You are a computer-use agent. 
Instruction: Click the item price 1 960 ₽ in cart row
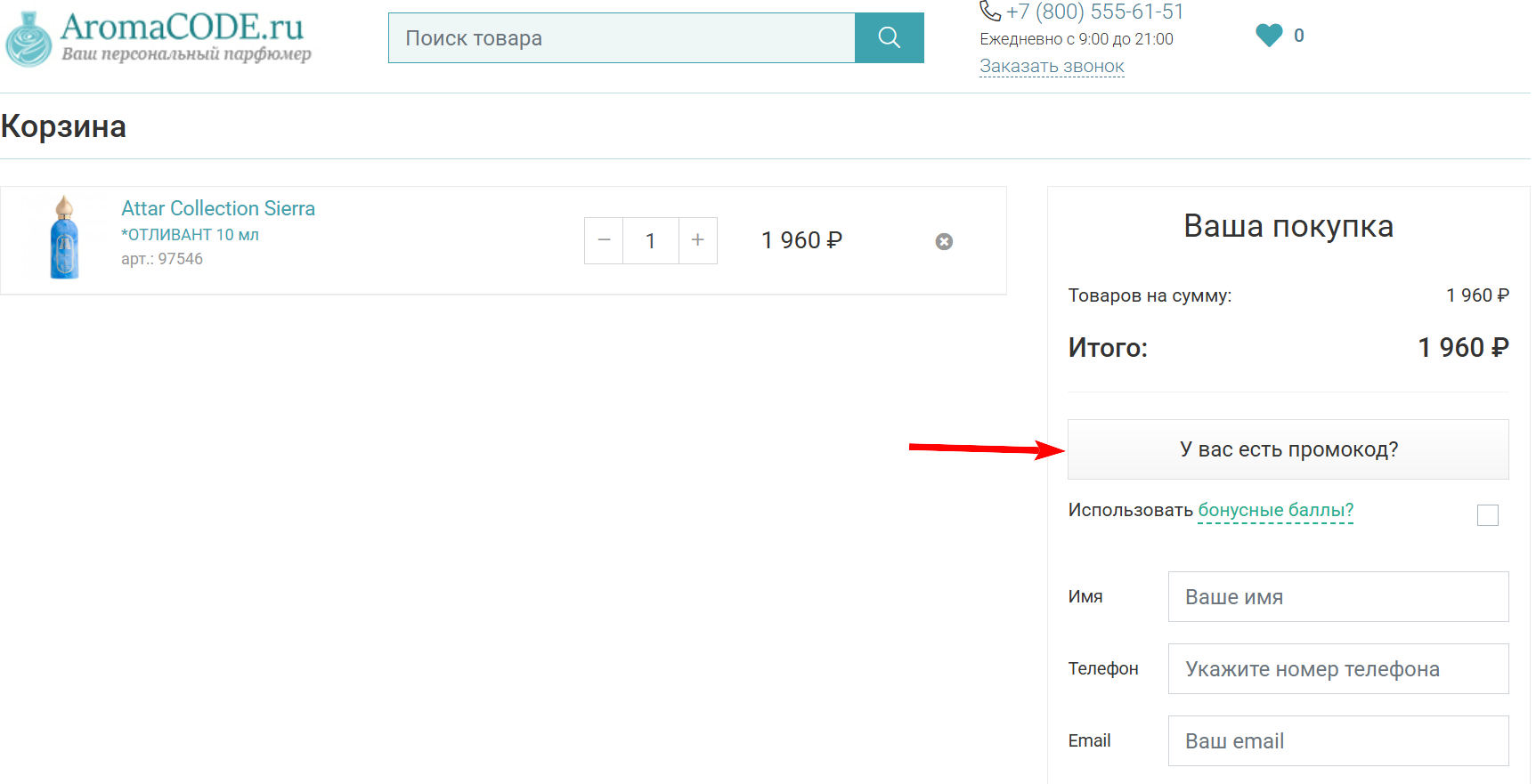pos(801,240)
